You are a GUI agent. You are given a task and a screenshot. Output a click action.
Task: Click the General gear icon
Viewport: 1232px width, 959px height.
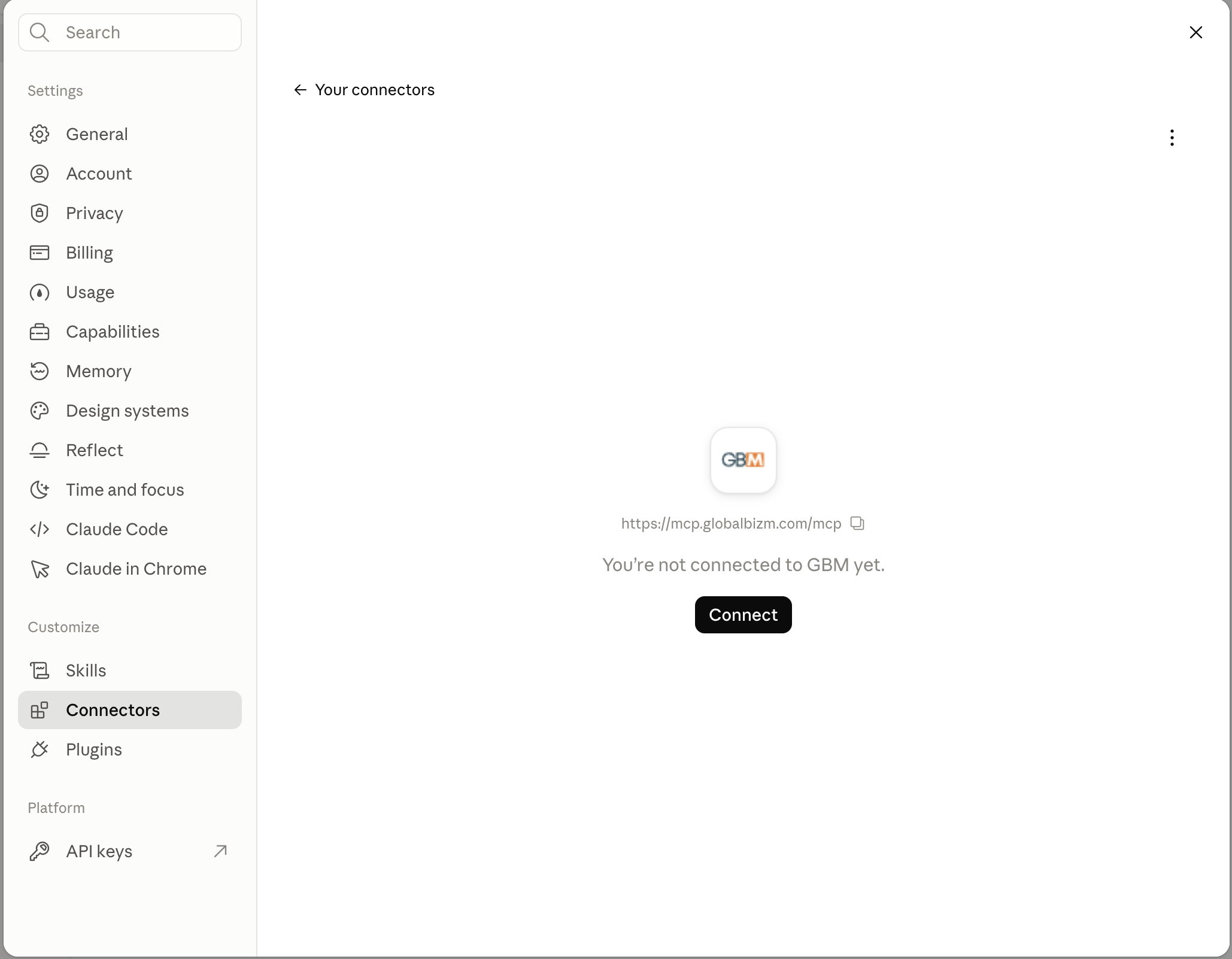pos(40,134)
